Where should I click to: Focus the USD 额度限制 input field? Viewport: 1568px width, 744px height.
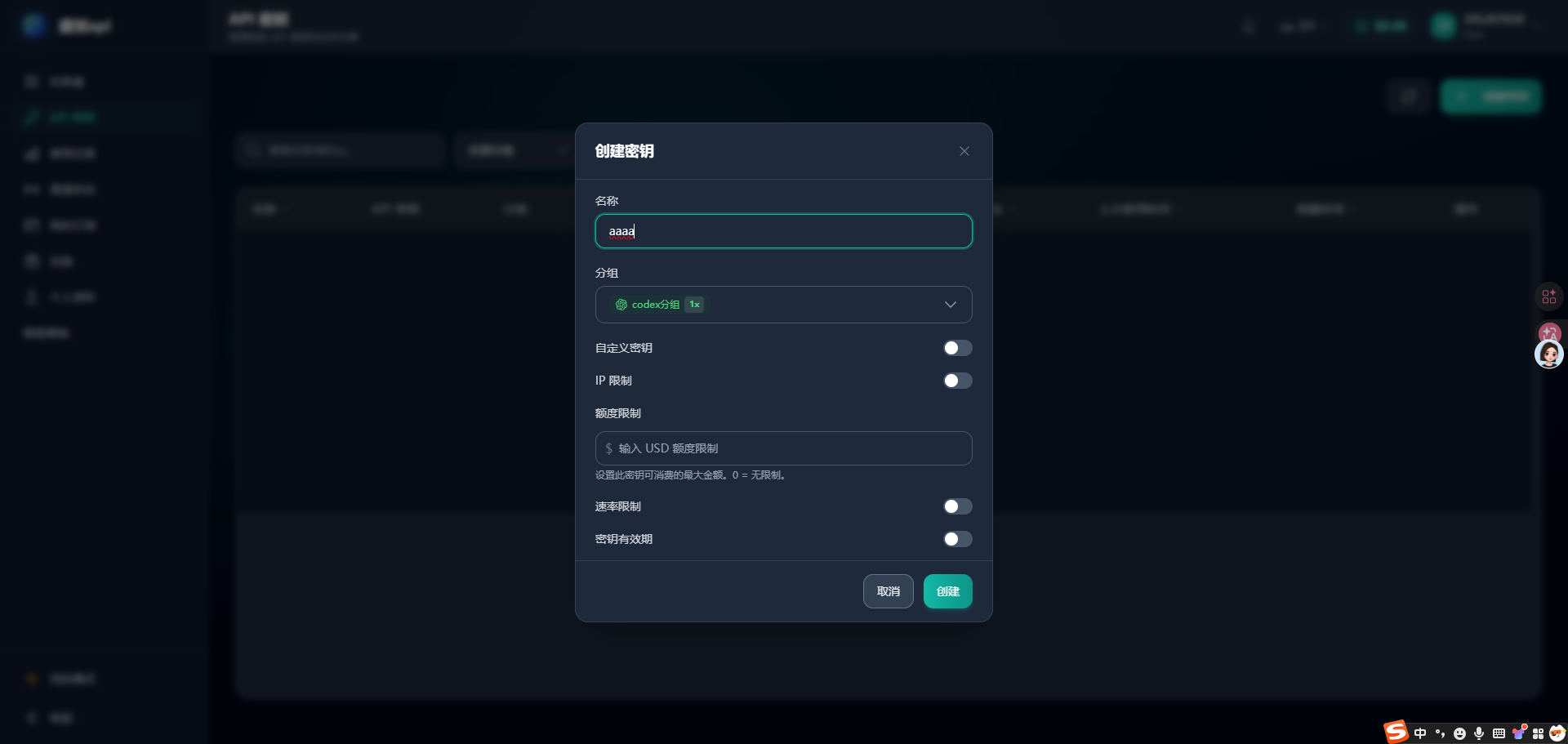tap(784, 448)
